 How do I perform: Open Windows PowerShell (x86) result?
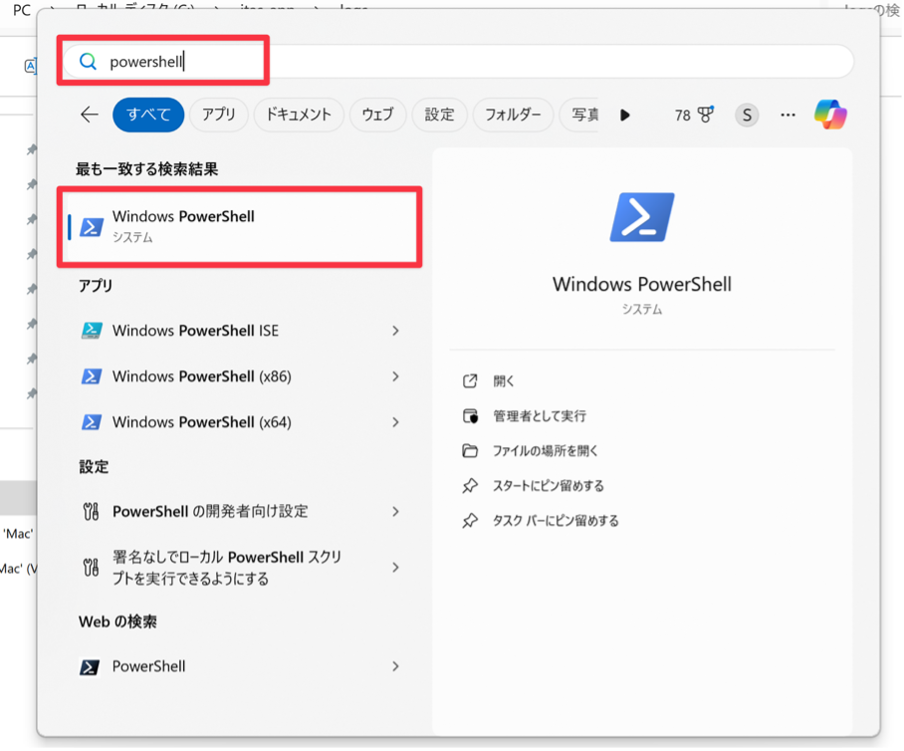[239, 376]
